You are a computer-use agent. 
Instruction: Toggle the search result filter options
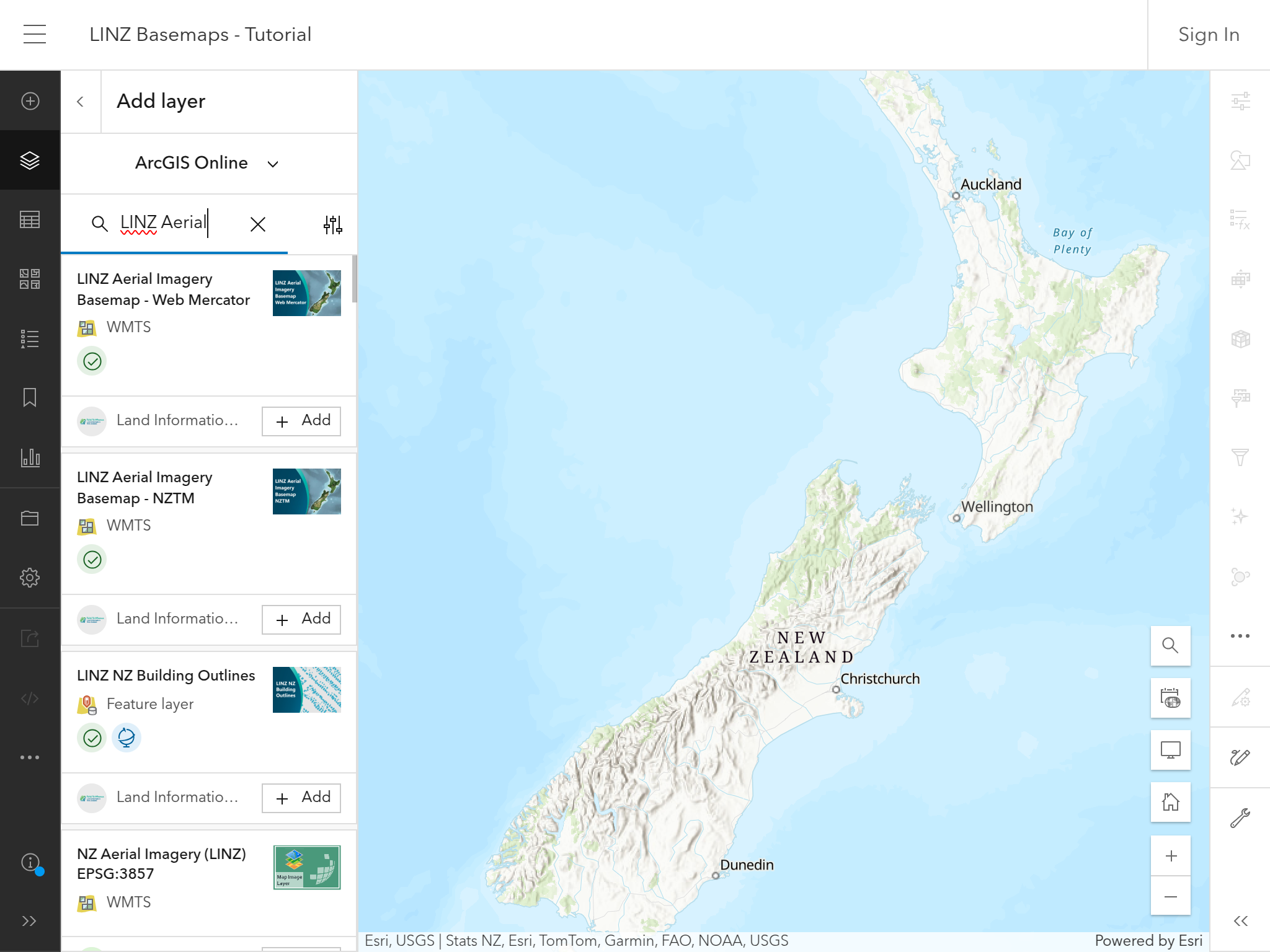tap(333, 224)
